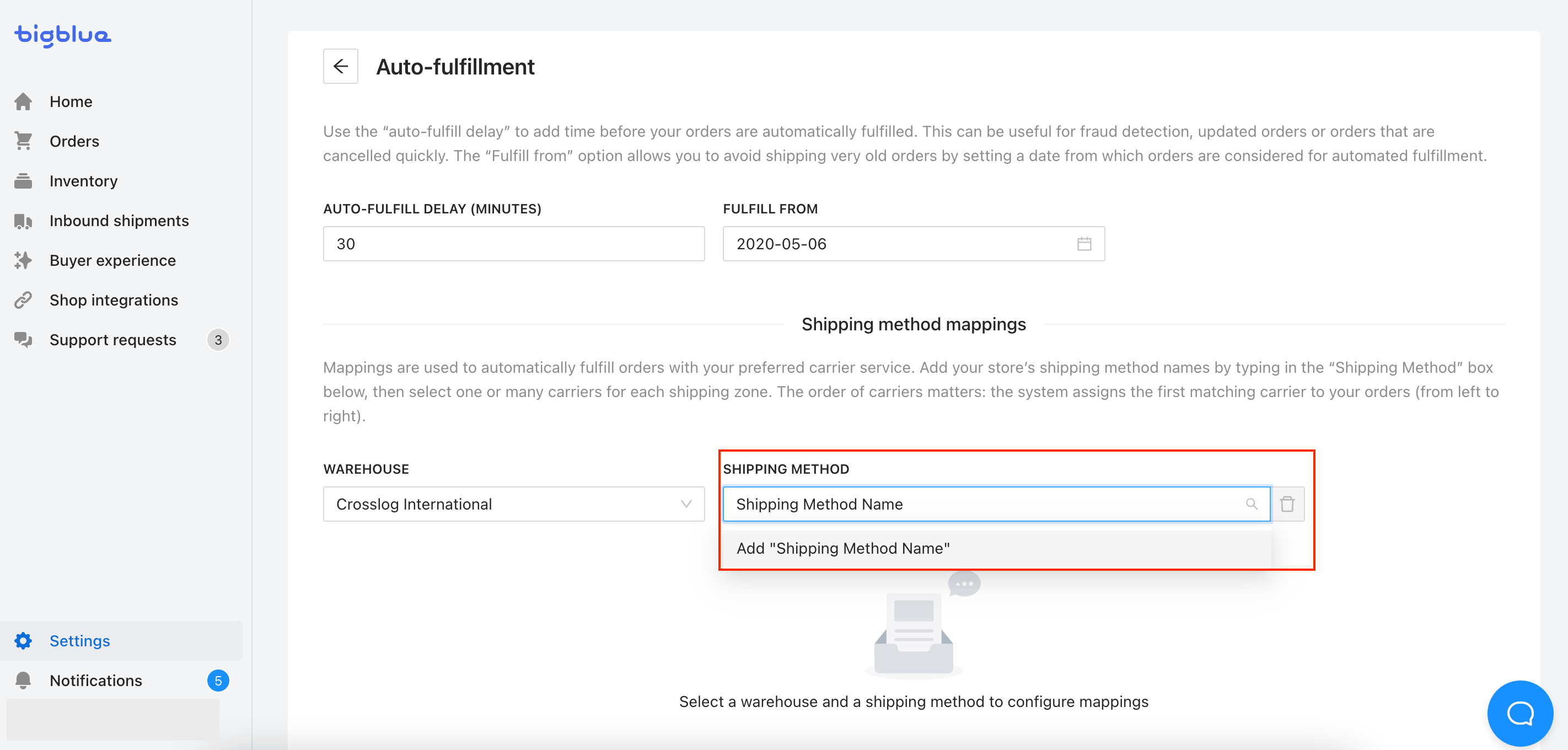Click the Support requests chat icon
The width and height of the screenshot is (1568, 750).
[x=23, y=340]
